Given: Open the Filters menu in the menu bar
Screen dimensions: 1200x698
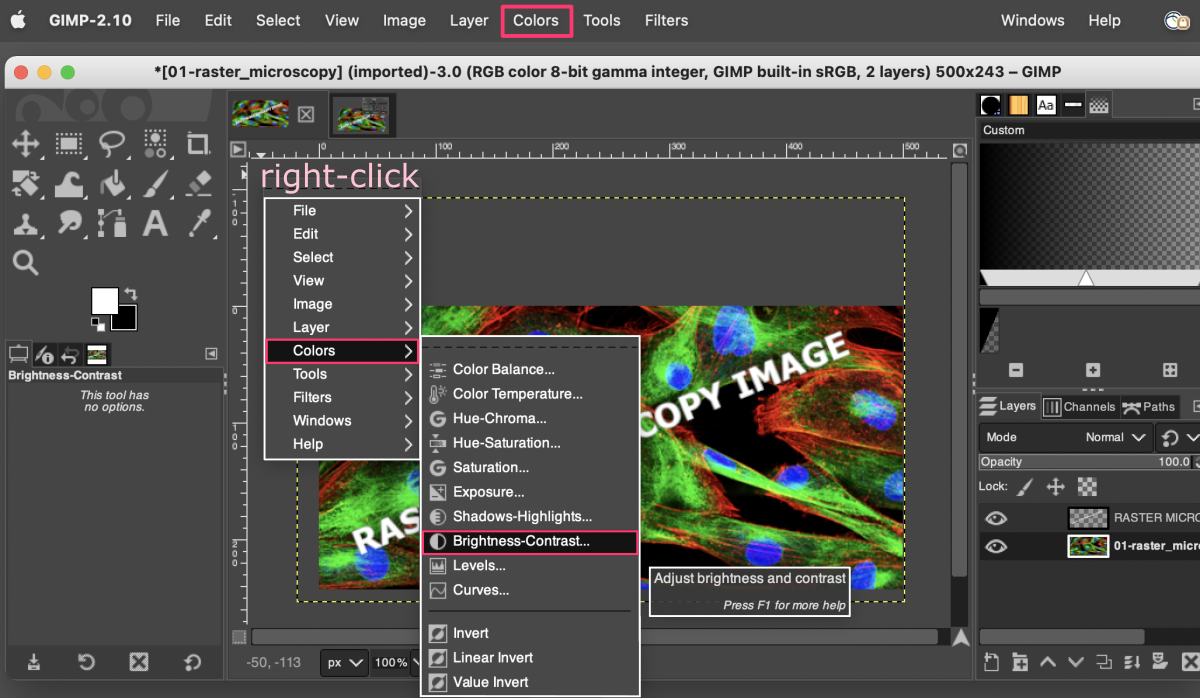Looking at the screenshot, I should click(x=666, y=20).
